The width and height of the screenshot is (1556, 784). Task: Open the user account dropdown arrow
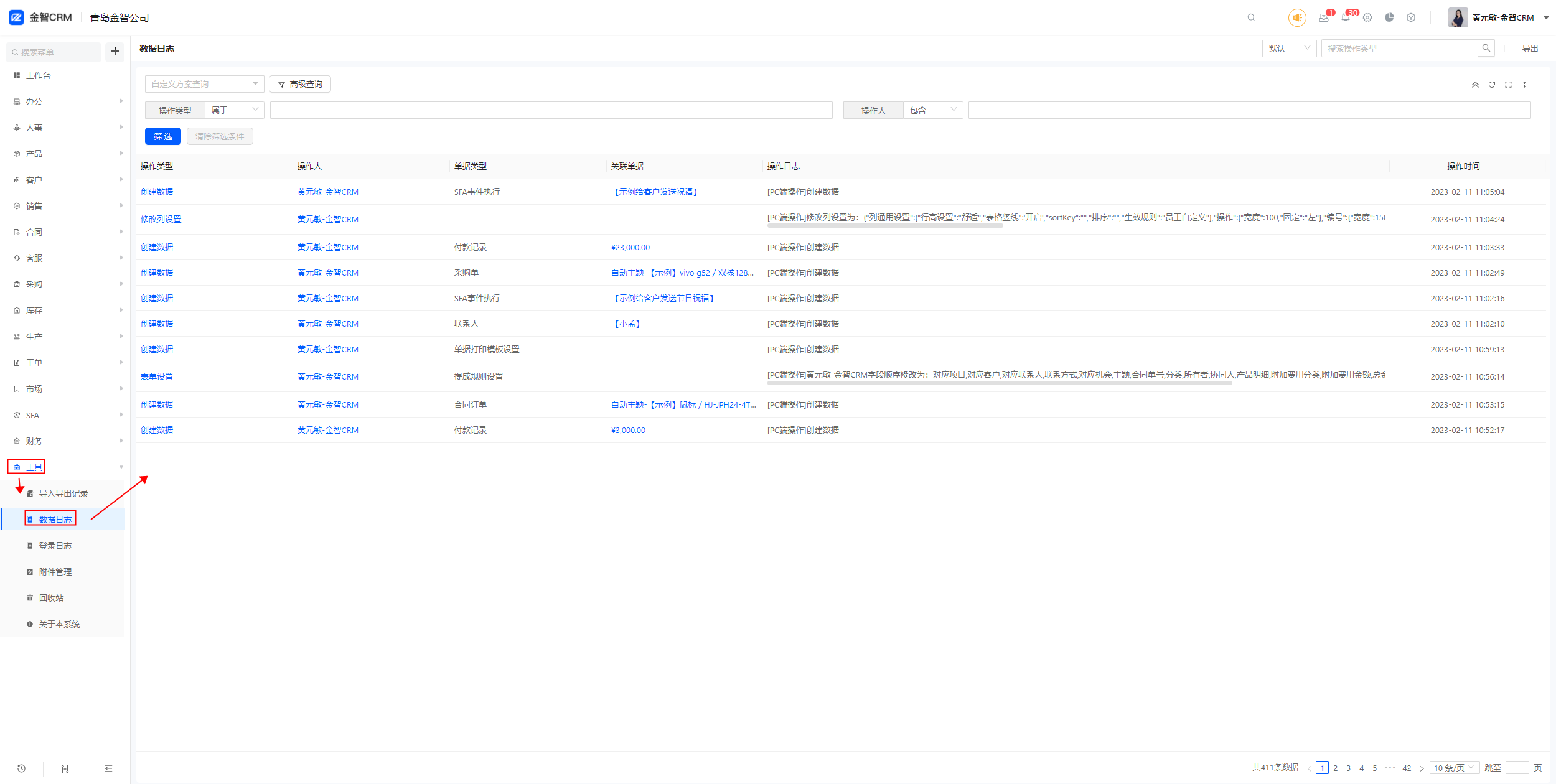coord(1546,17)
